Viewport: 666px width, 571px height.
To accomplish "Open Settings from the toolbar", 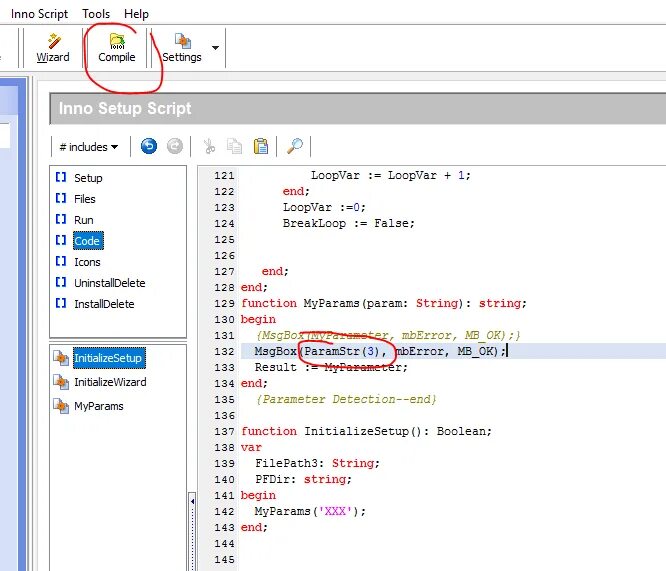I will coord(182,48).
